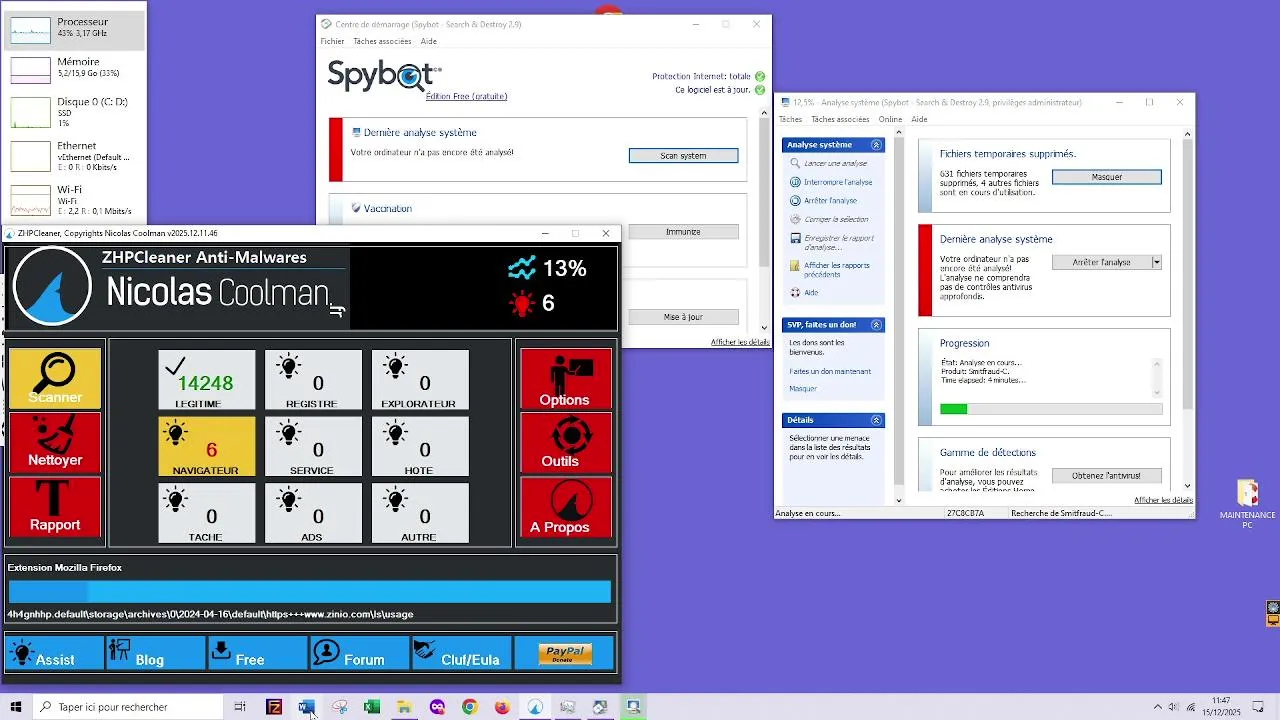Click Faites un don maintenant link
This screenshot has width=1280, height=720.
830,371
